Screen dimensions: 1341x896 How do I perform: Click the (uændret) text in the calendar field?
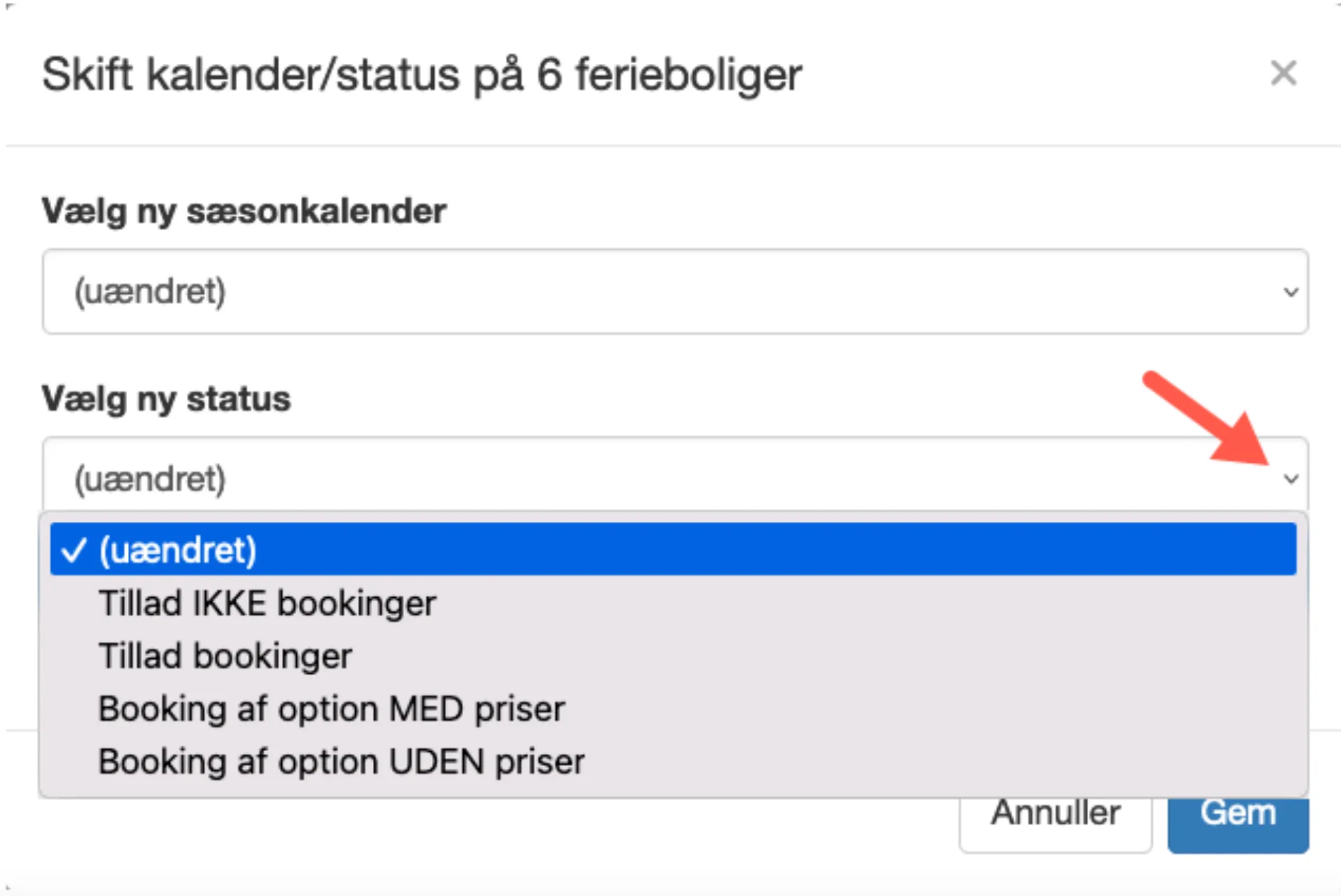pyautogui.click(x=151, y=291)
